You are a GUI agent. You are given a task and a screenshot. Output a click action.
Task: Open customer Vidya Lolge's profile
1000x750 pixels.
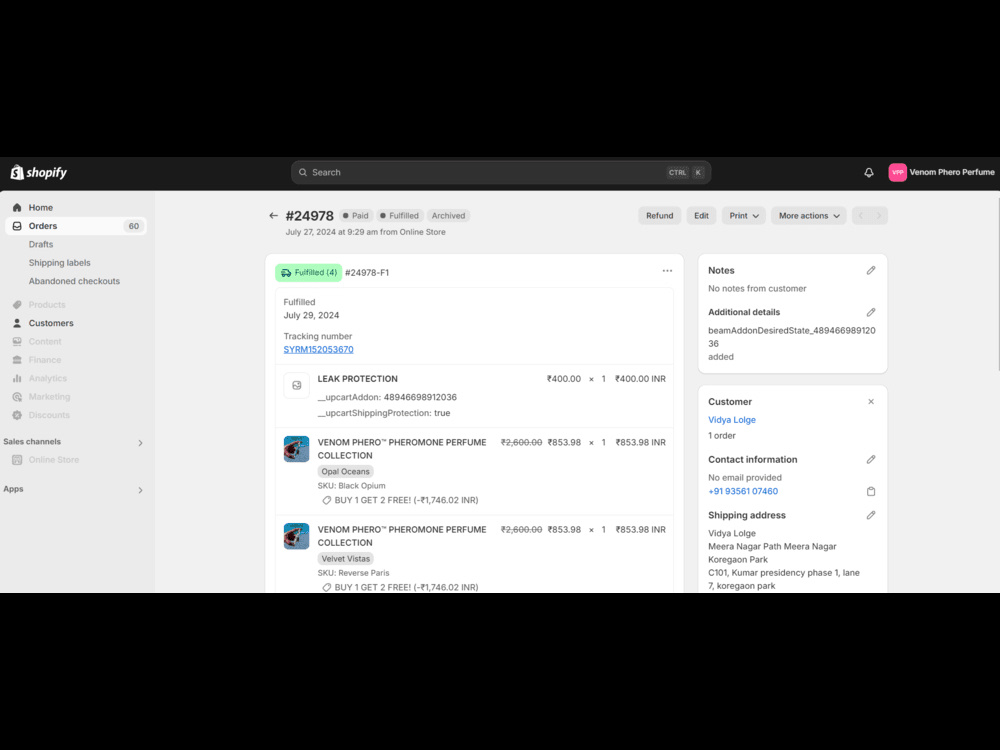pos(732,420)
